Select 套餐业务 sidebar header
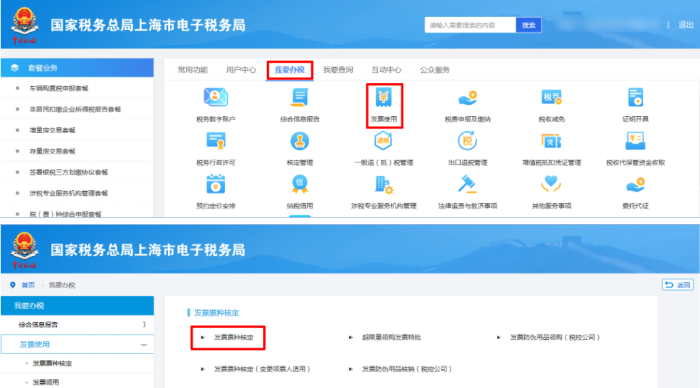The width and height of the screenshot is (700, 388). coord(77,68)
